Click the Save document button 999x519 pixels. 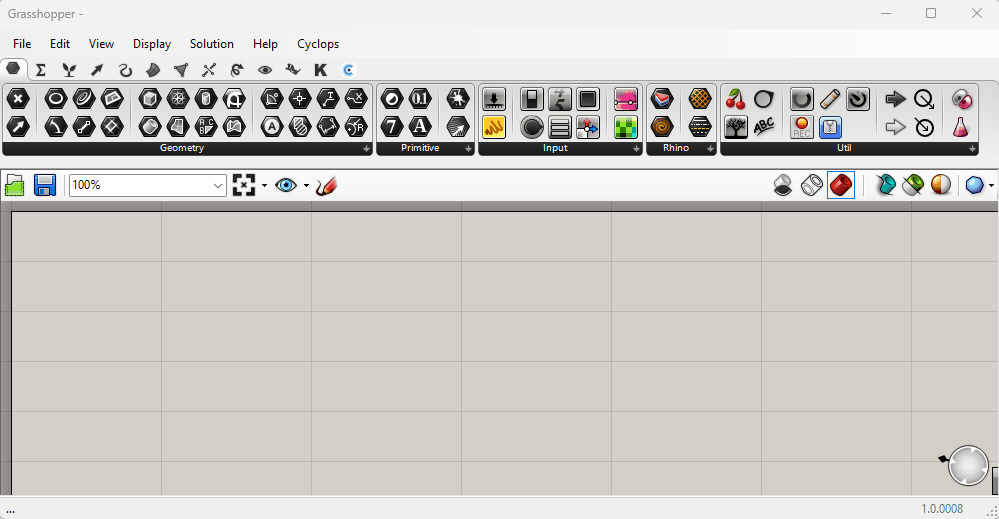(x=44, y=185)
